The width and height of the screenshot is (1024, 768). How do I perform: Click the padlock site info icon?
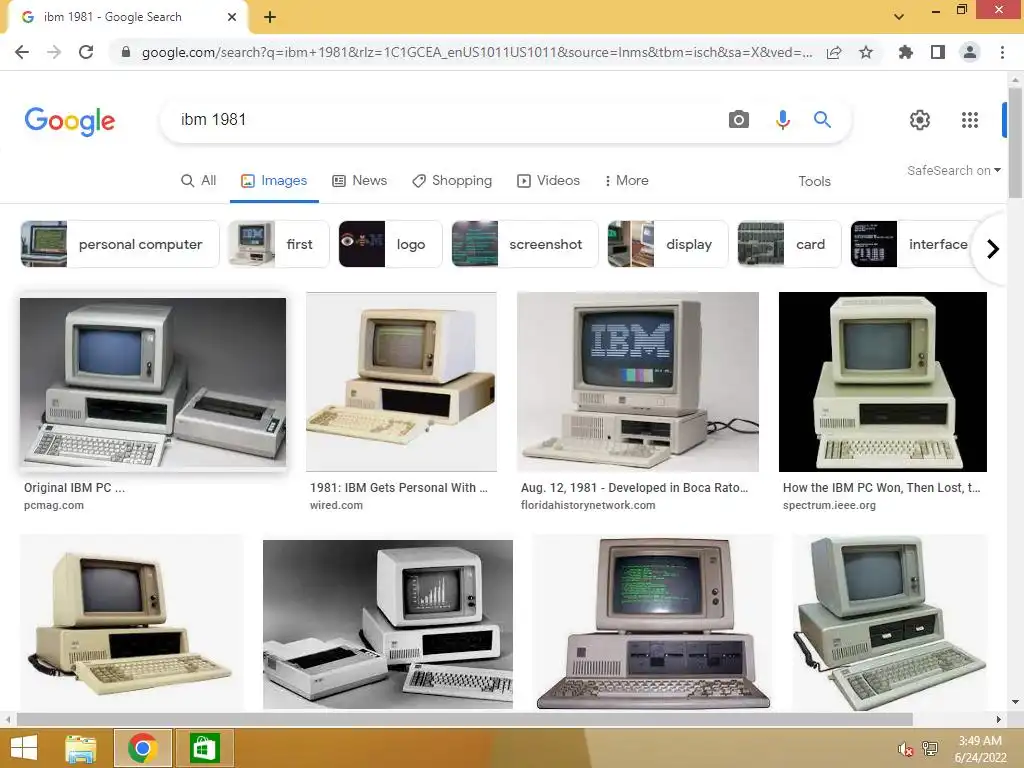[126, 52]
